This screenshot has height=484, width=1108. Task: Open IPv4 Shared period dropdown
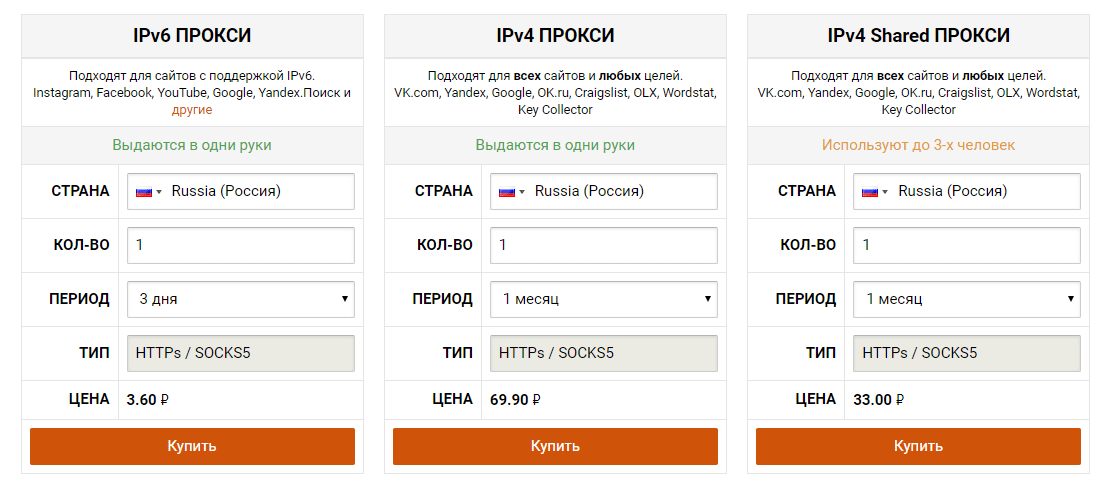pyautogui.click(x=967, y=298)
